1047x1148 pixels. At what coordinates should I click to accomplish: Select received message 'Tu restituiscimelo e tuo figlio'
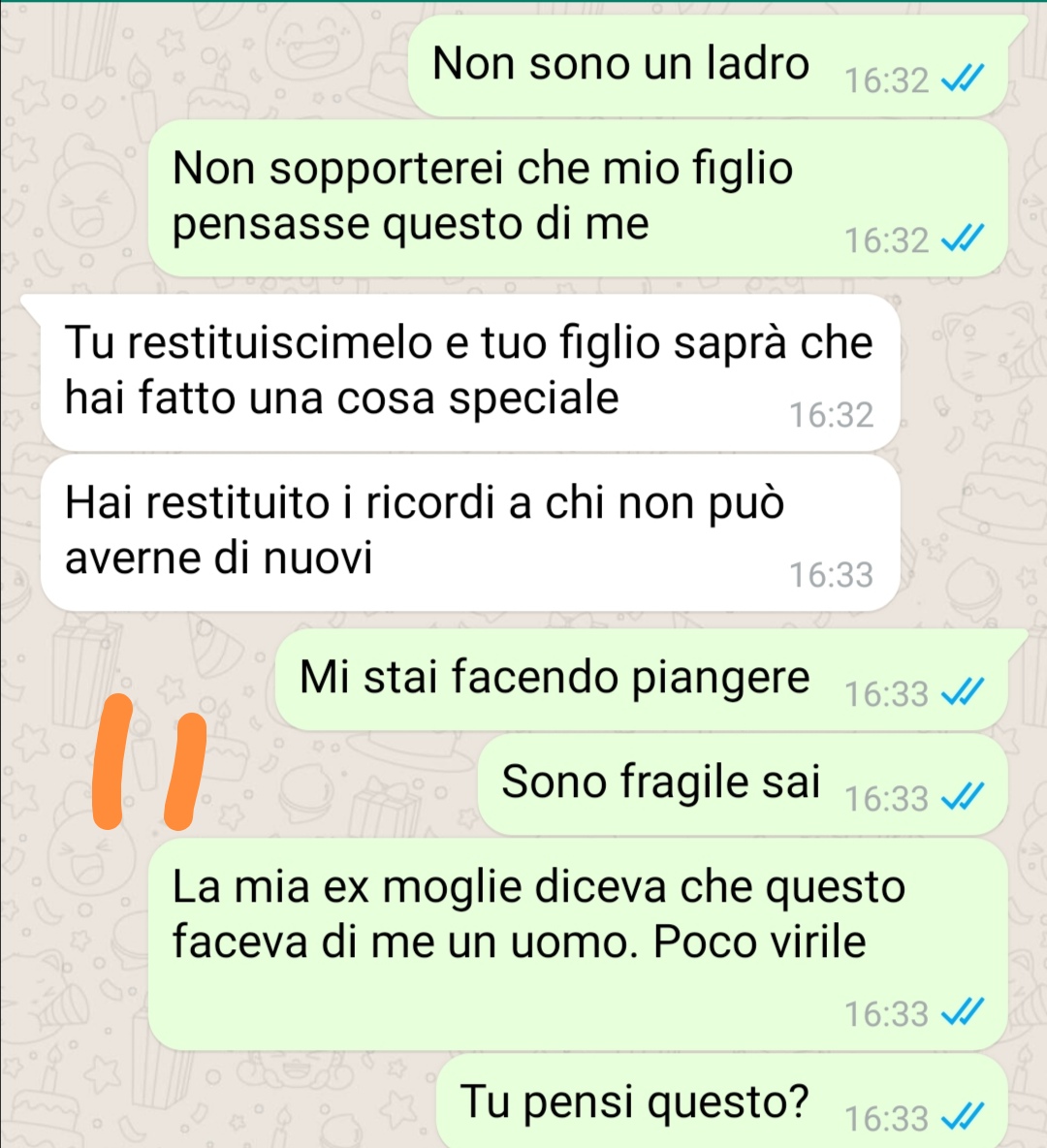coord(469,372)
